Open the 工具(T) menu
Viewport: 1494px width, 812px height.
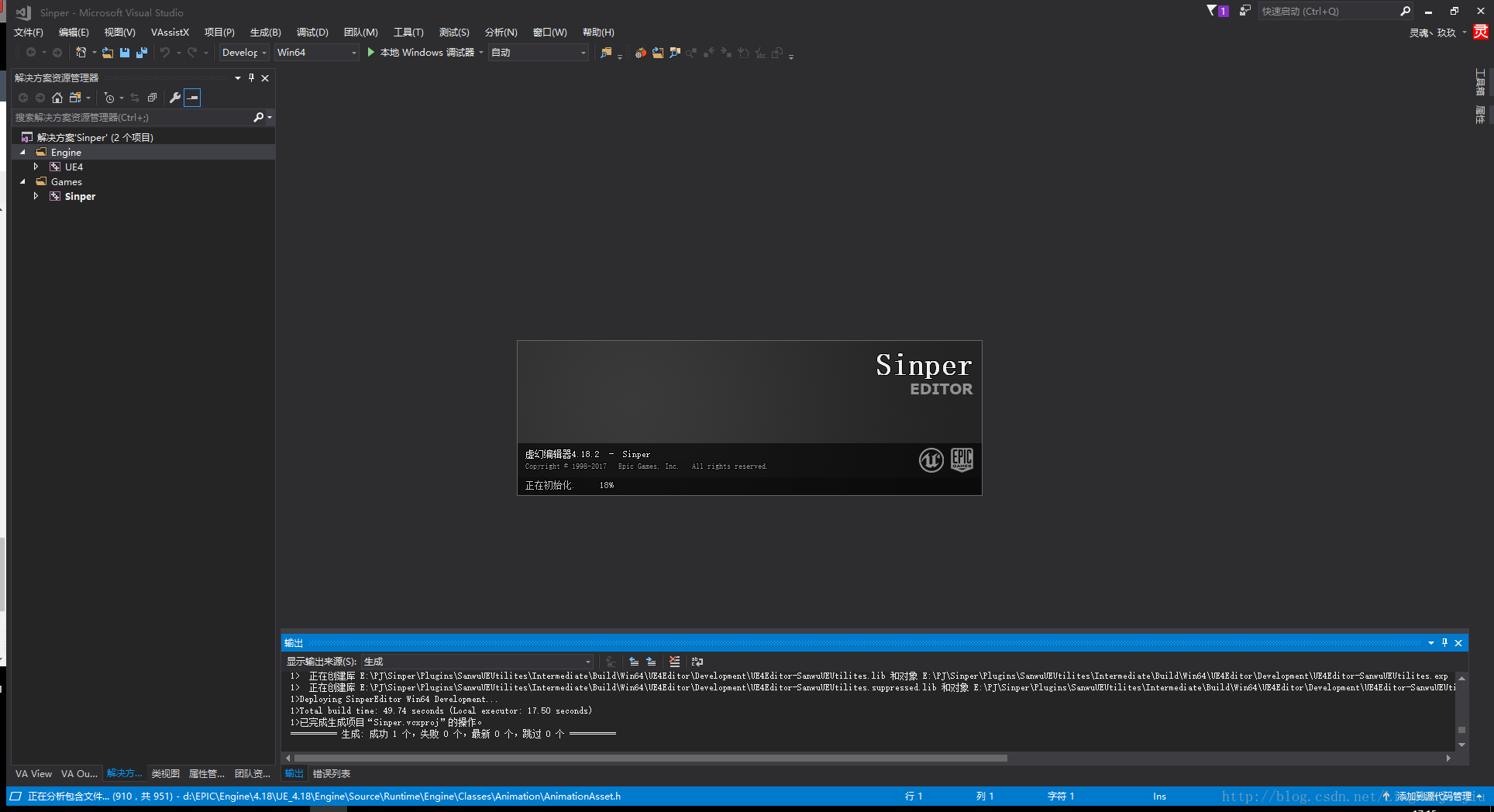tap(408, 33)
